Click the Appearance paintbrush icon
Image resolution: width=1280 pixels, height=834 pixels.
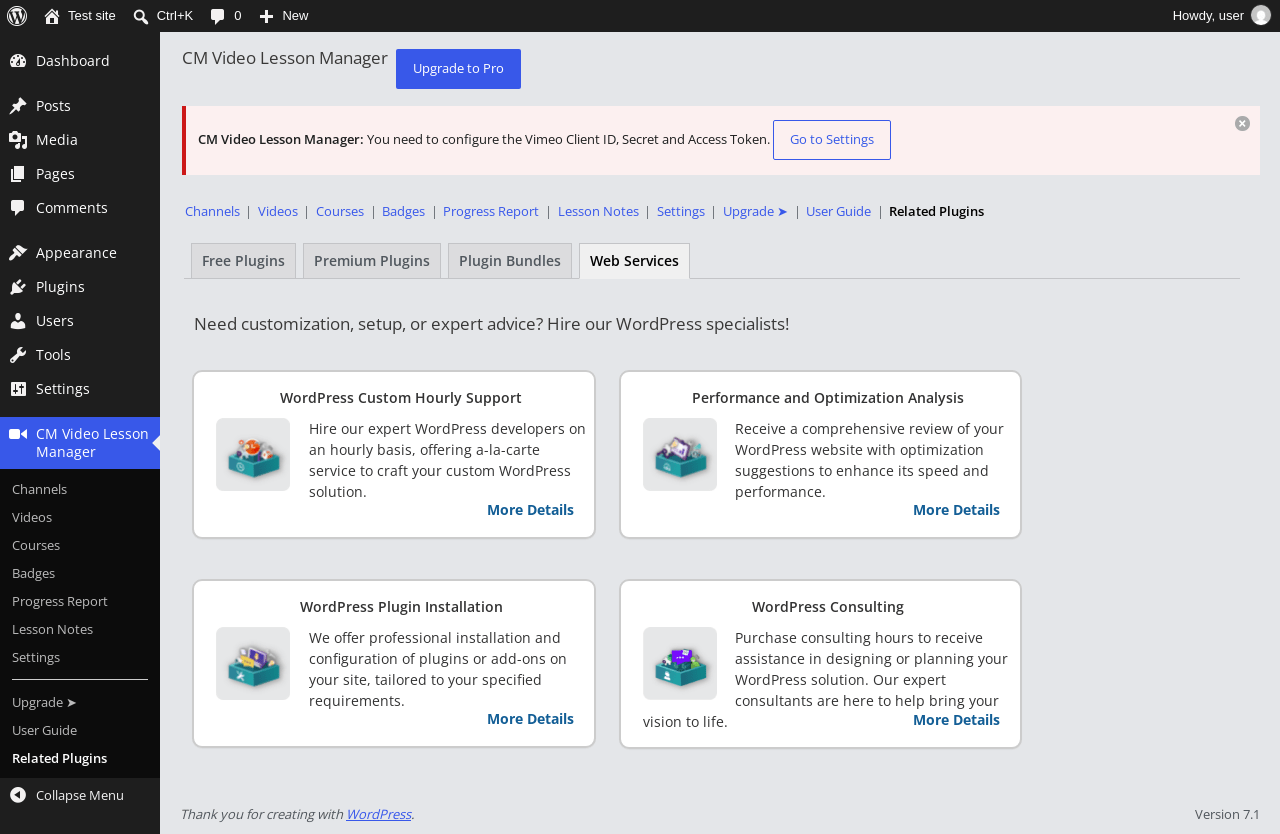coord(18,253)
